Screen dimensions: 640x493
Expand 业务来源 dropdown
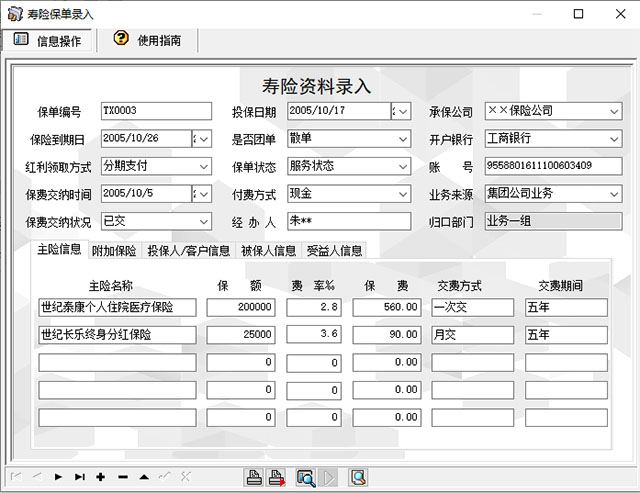(613, 194)
